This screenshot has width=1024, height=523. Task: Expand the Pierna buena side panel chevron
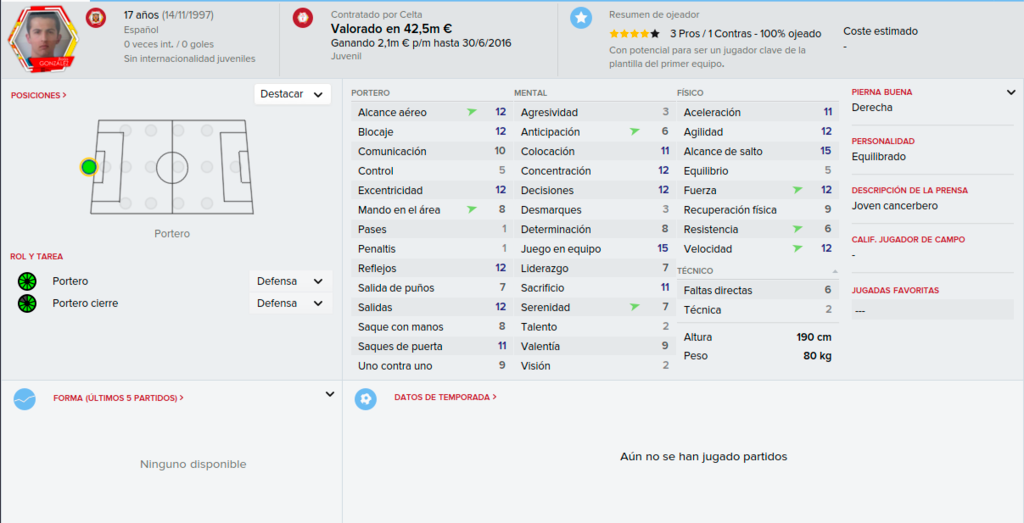[x=1011, y=93]
